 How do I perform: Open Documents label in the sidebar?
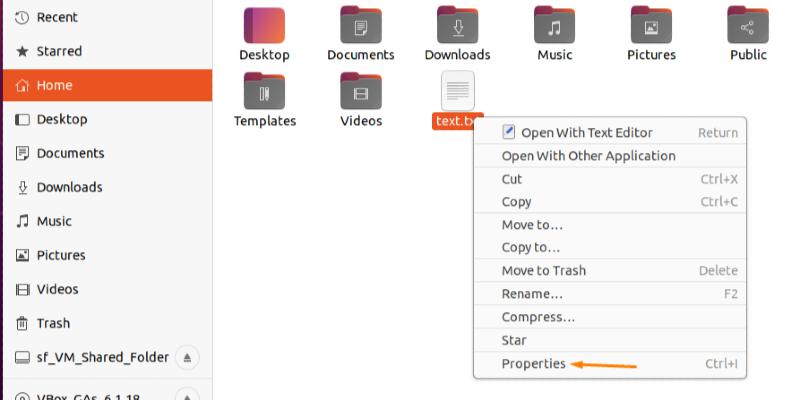(x=70, y=153)
